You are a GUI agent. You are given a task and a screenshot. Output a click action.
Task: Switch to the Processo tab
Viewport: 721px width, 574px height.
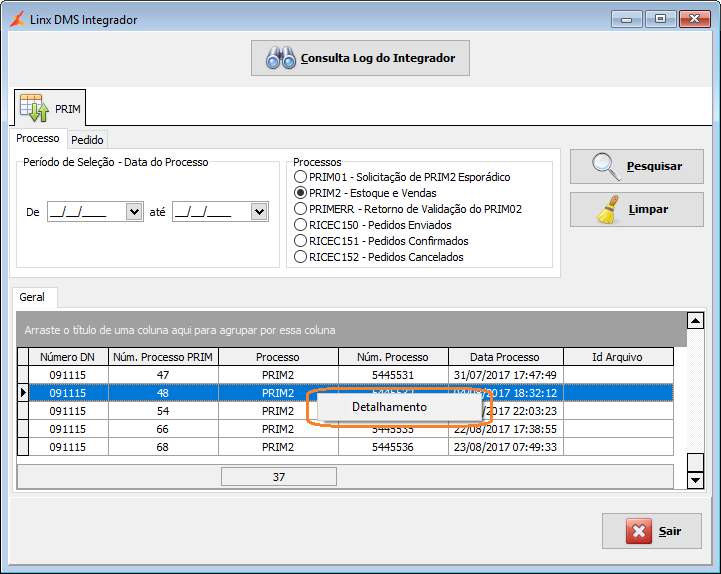[38, 138]
